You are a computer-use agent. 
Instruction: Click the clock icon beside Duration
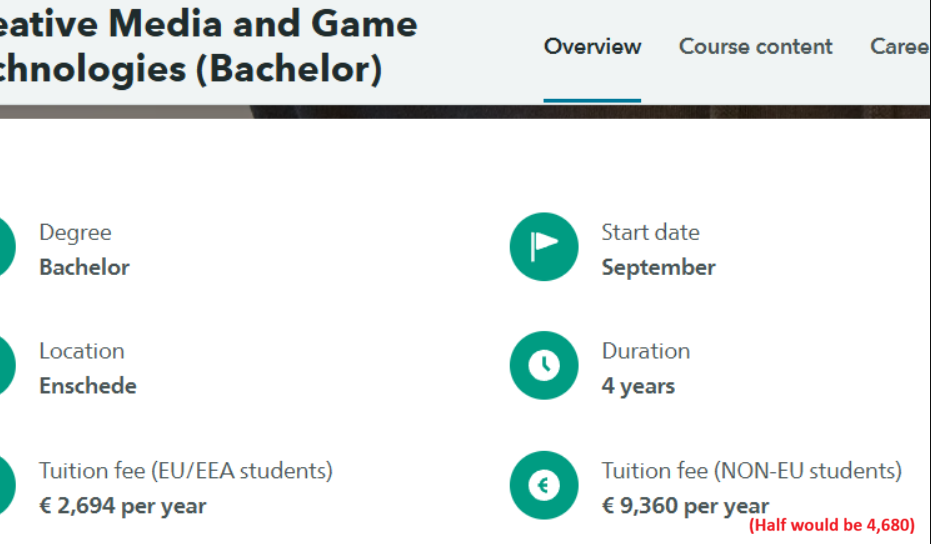coord(544,366)
